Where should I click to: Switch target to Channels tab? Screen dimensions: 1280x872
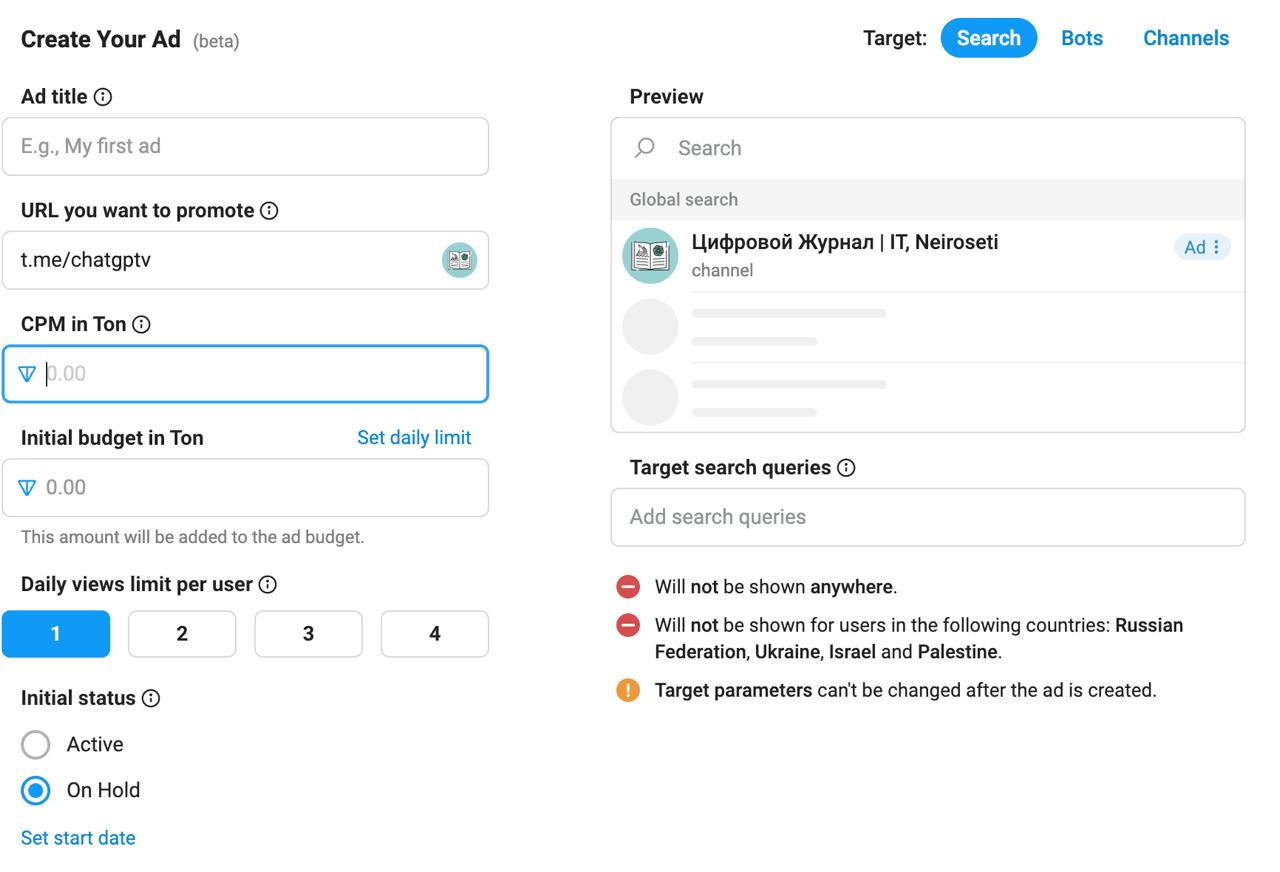1186,39
